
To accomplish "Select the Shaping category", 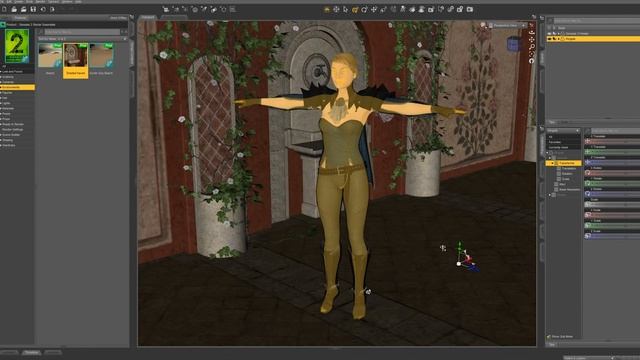I will [7, 140].
